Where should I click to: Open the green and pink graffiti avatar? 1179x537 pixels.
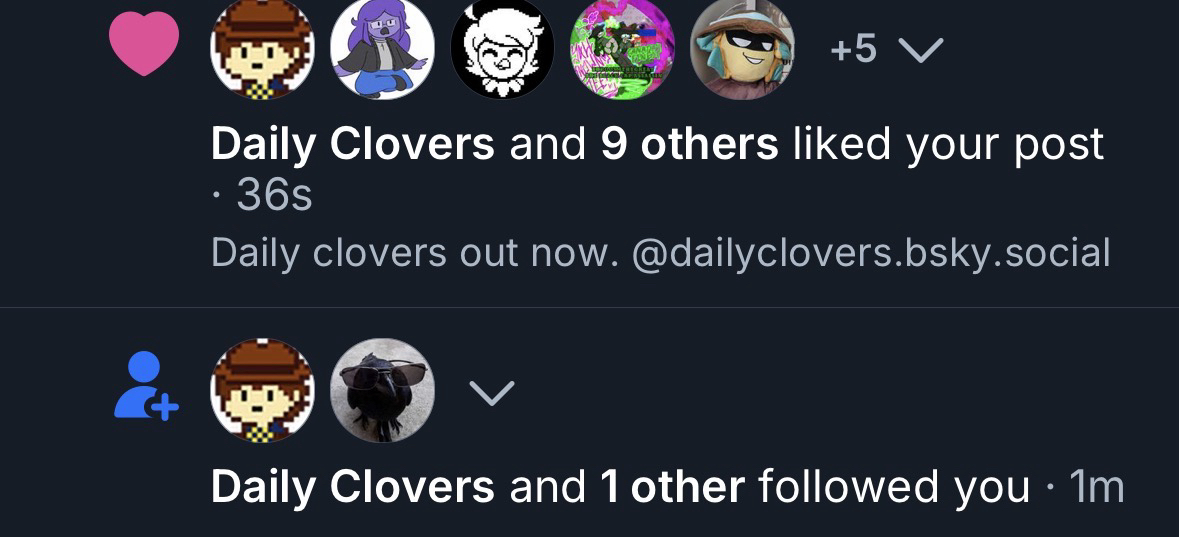pos(623,49)
